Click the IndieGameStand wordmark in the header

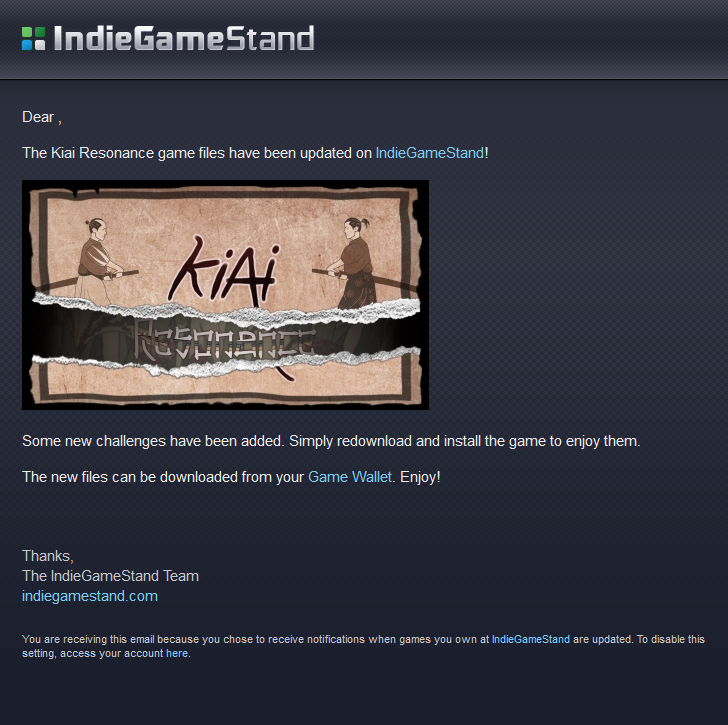[x=184, y=38]
